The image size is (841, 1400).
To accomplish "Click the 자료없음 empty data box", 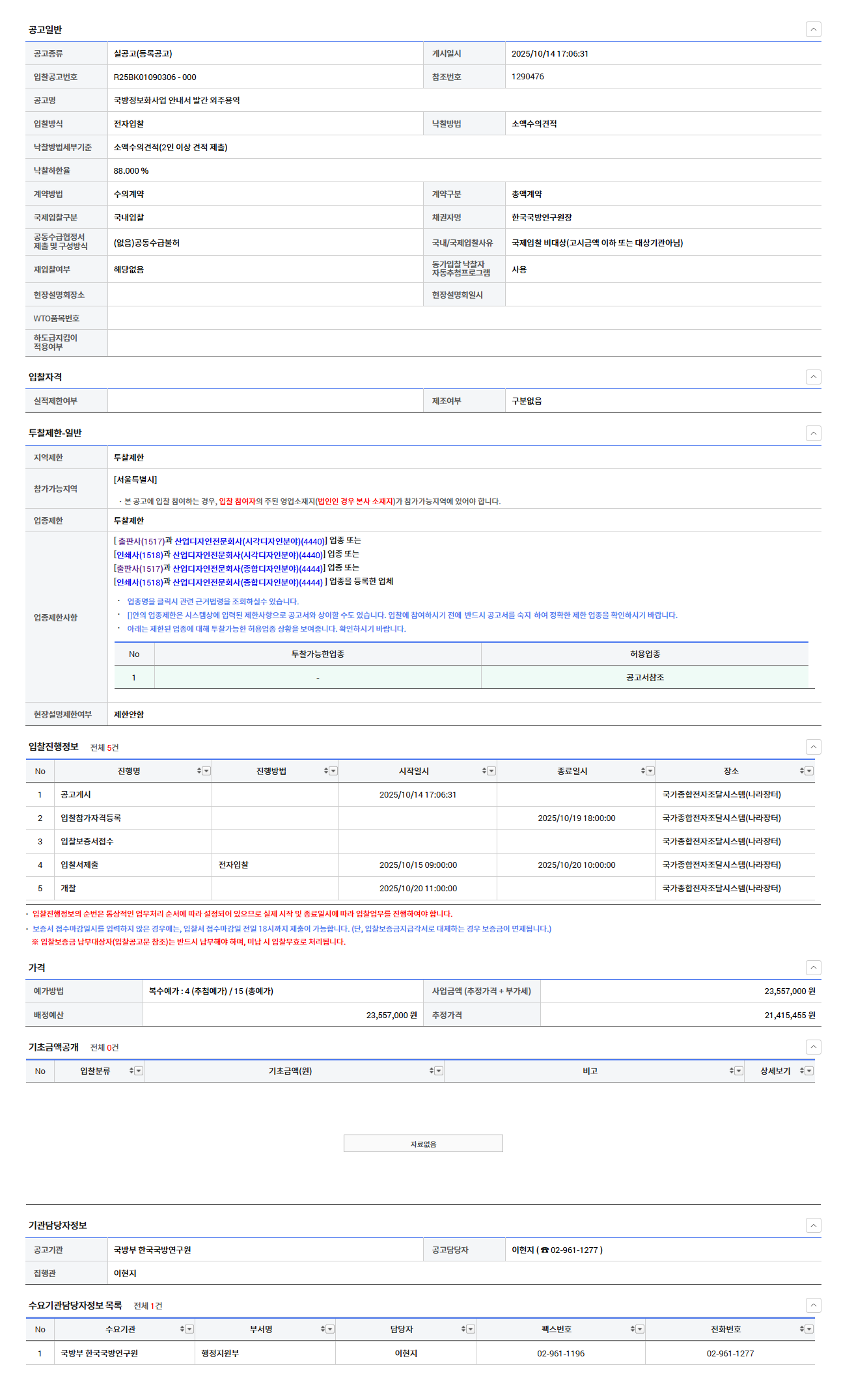I will click(423, 1144).
